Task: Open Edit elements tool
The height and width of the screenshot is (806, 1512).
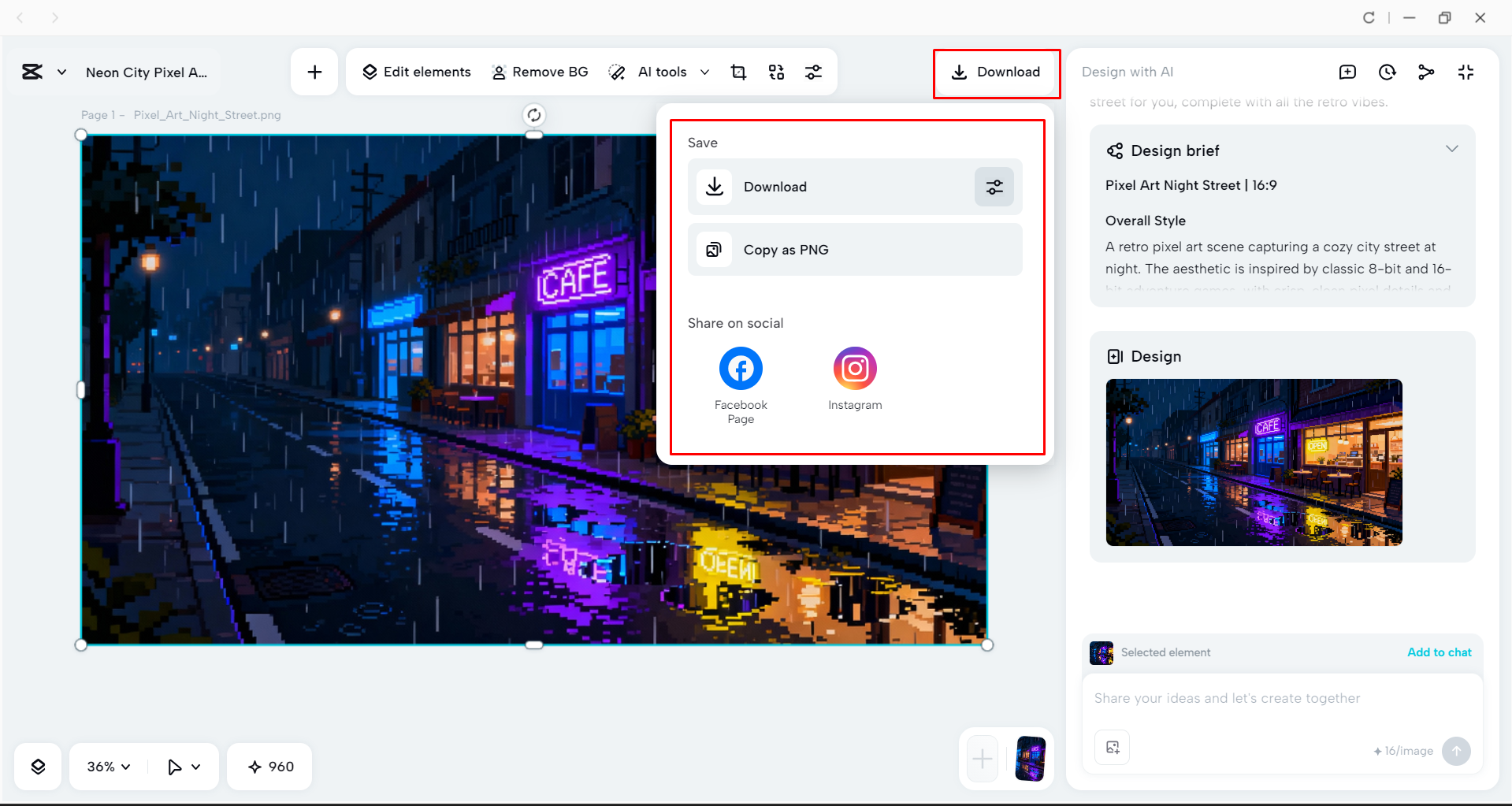Action: tap(416, 72)
